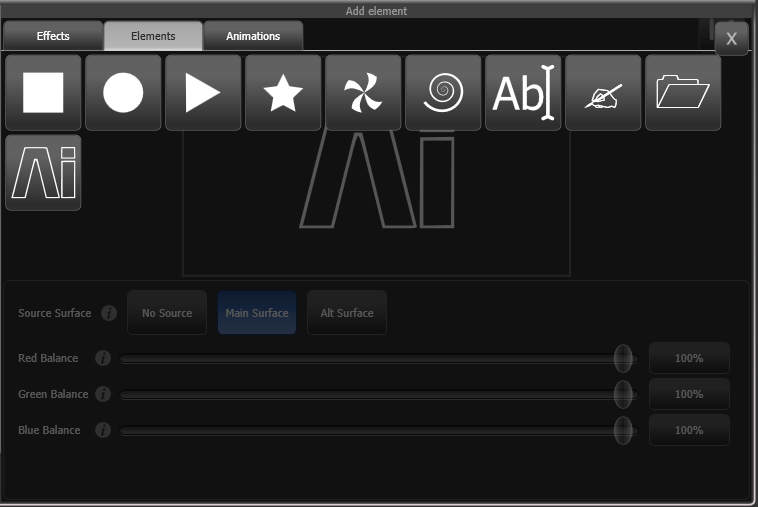The width and height of the screenshot is (758, 507).
Task: Switch to the Effects tab
Action: tap(53, 36)
